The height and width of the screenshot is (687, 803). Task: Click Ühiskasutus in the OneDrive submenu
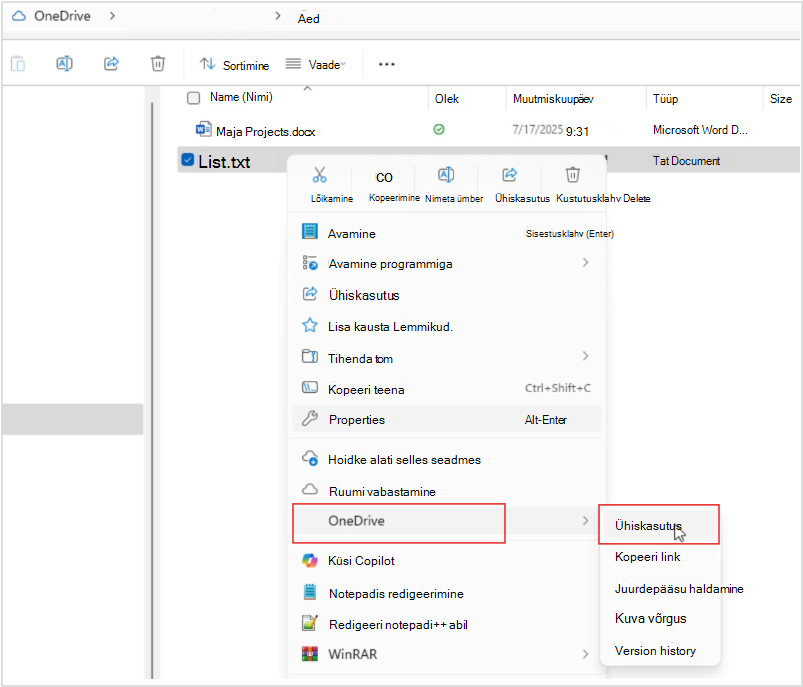(x=660, y=525)
